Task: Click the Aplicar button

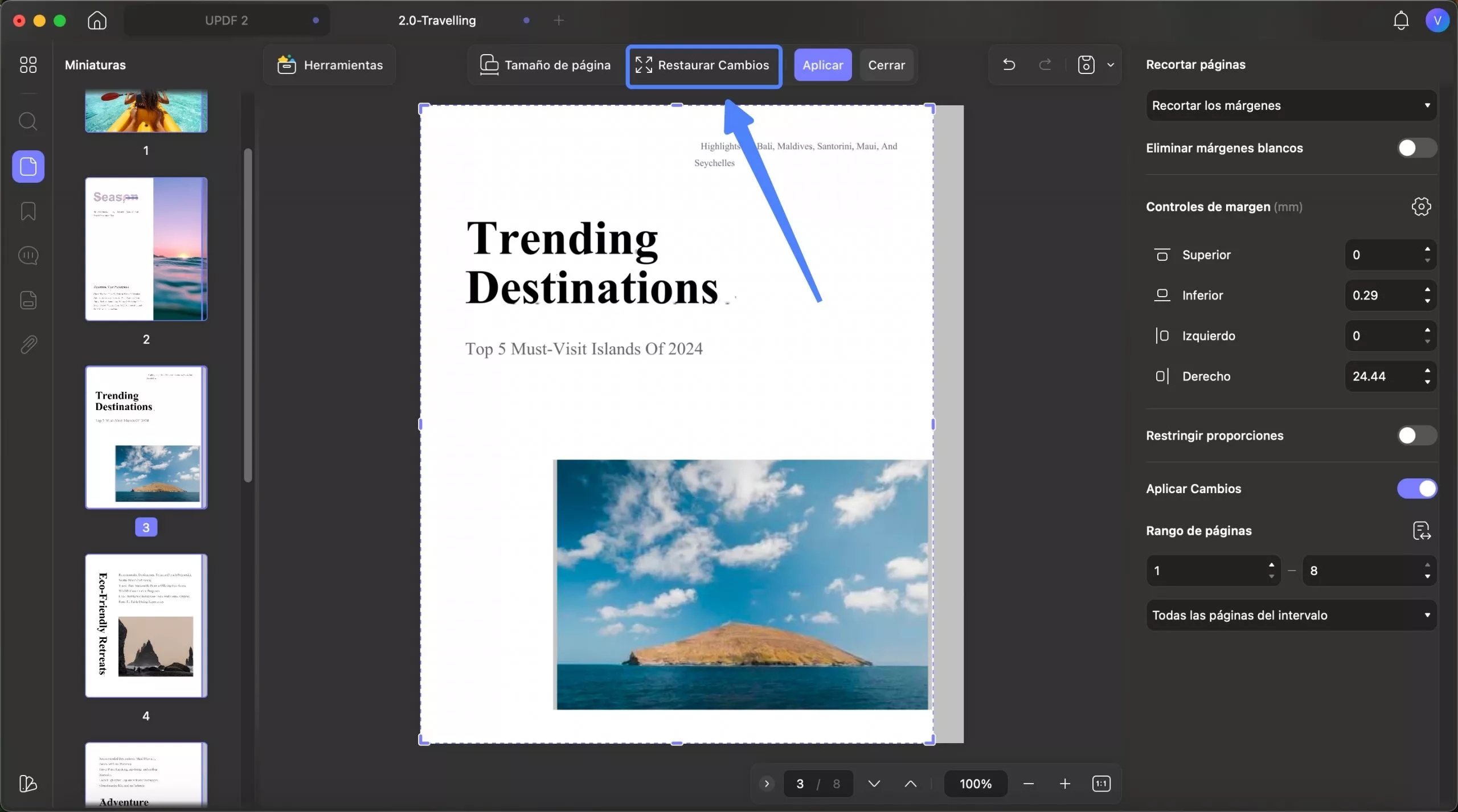Action: (822, 65)
